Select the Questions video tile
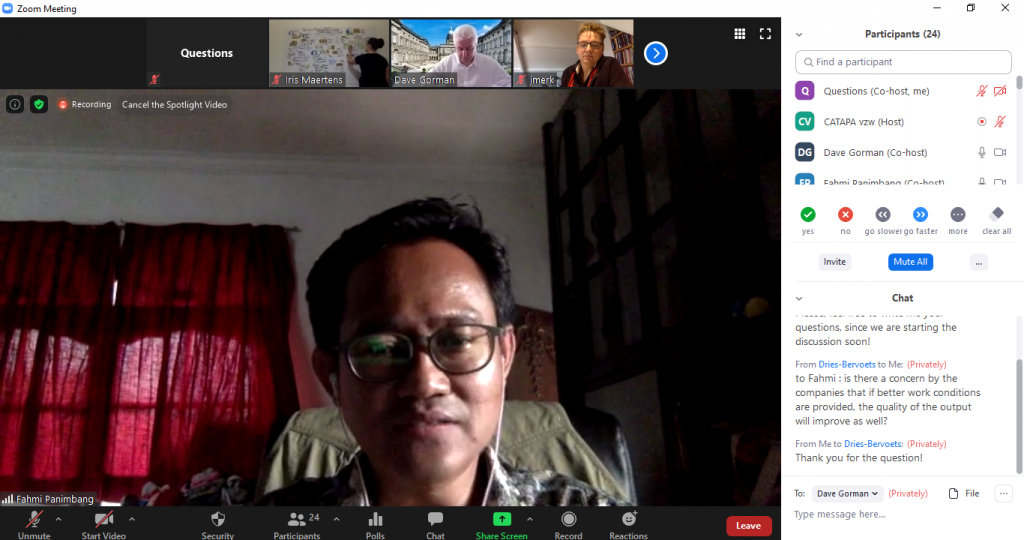Viewport: 1024px width, 540px height. (207, 53)
